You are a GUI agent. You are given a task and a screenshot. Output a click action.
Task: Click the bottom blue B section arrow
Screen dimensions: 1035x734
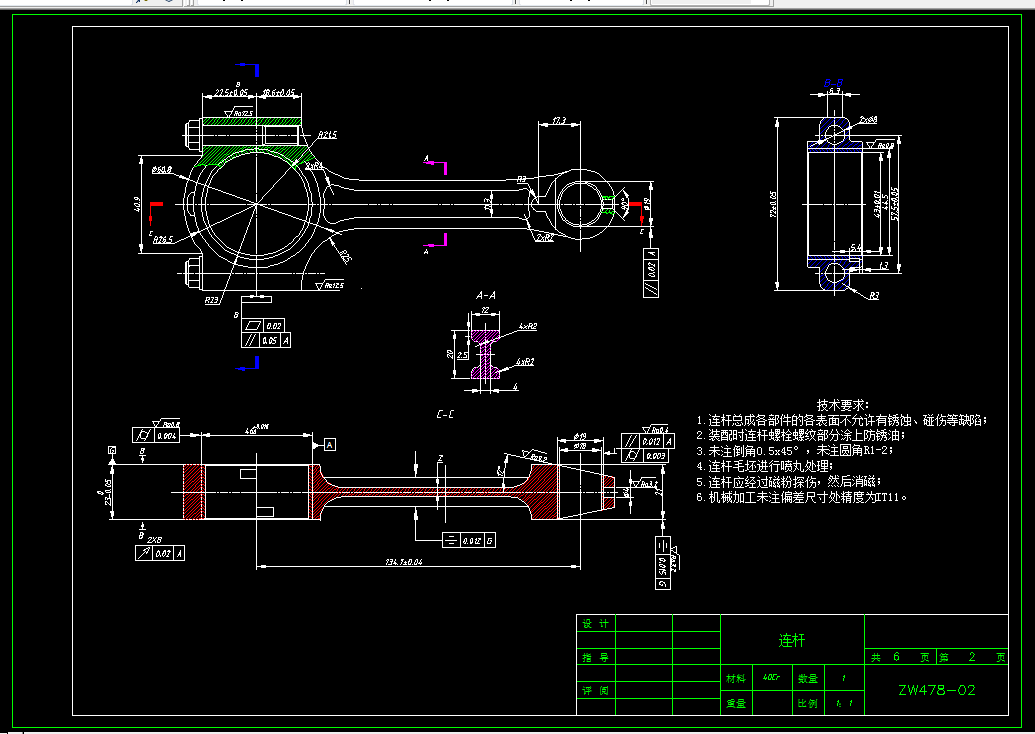248,364
